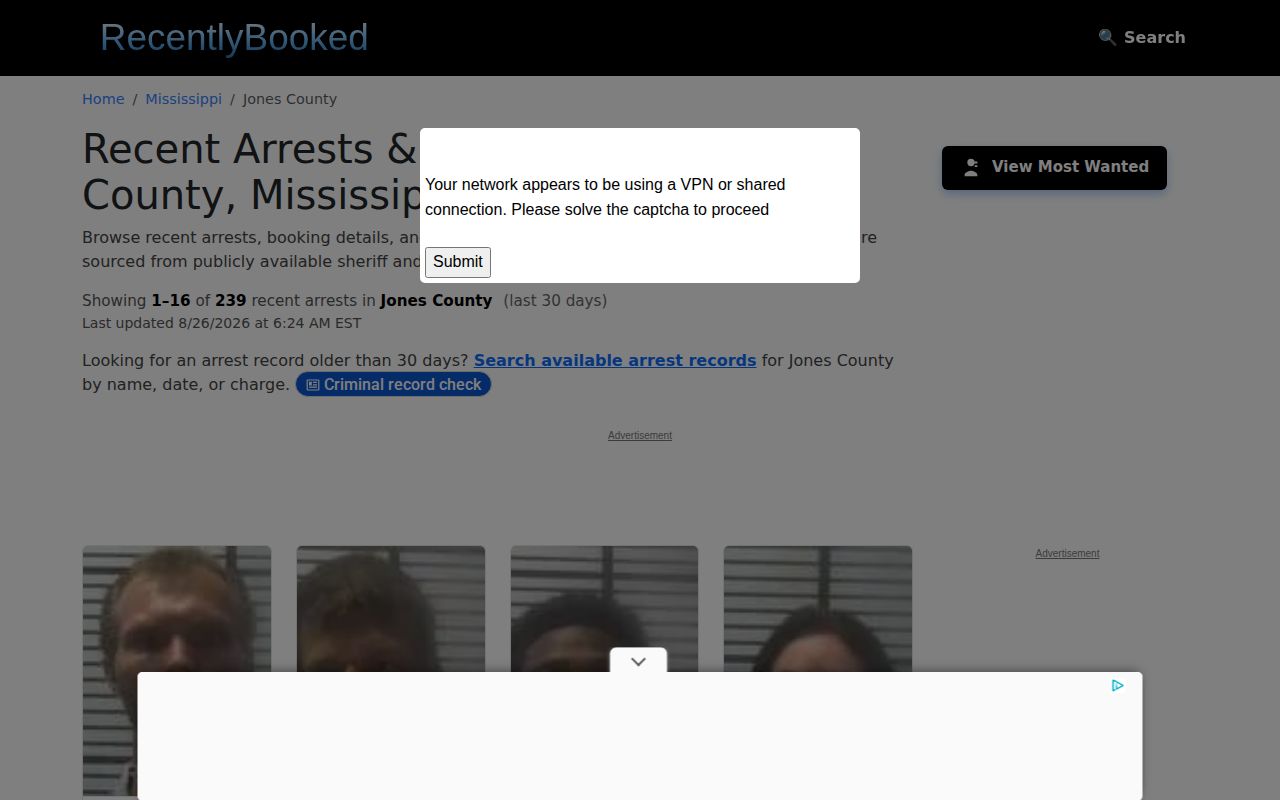Submit the captcha dialog
This screenshot has height=800, width=1280.
point(458,262)
